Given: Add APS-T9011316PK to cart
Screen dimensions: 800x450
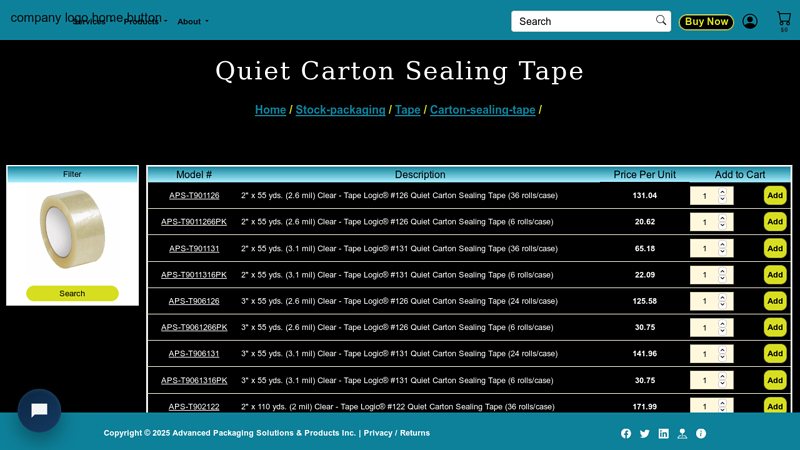Looking at the screenshot, I should point(775,275).
